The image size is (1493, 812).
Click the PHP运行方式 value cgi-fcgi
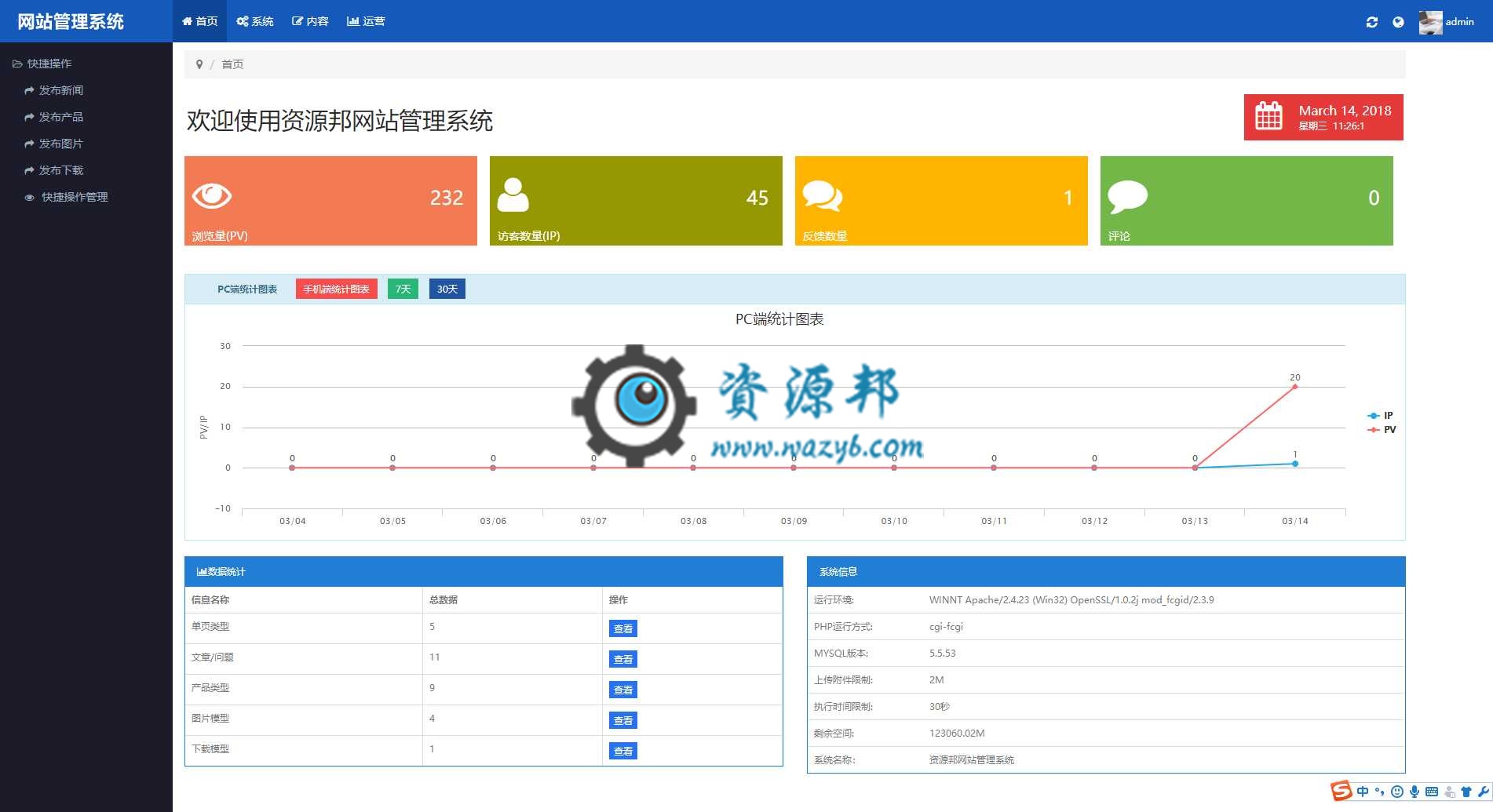click(x=946, y=626)
